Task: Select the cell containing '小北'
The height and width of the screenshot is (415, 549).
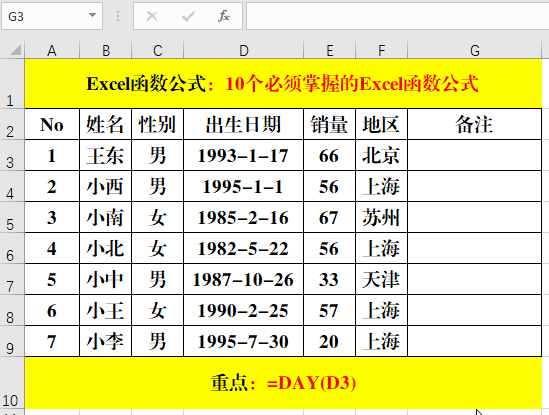Action: [x=105, y=248]
